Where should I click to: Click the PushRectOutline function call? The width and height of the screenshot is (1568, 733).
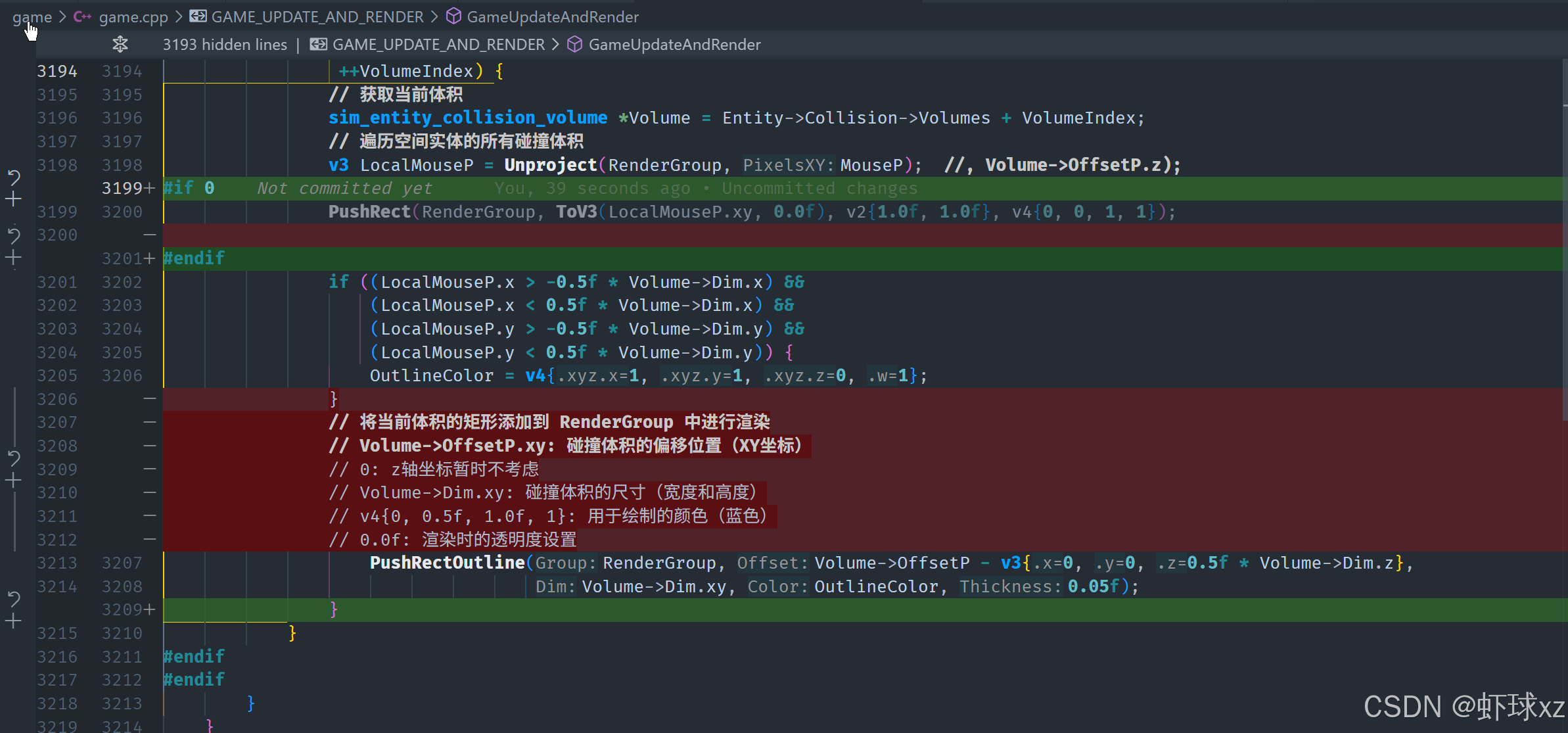click(447, 563)
